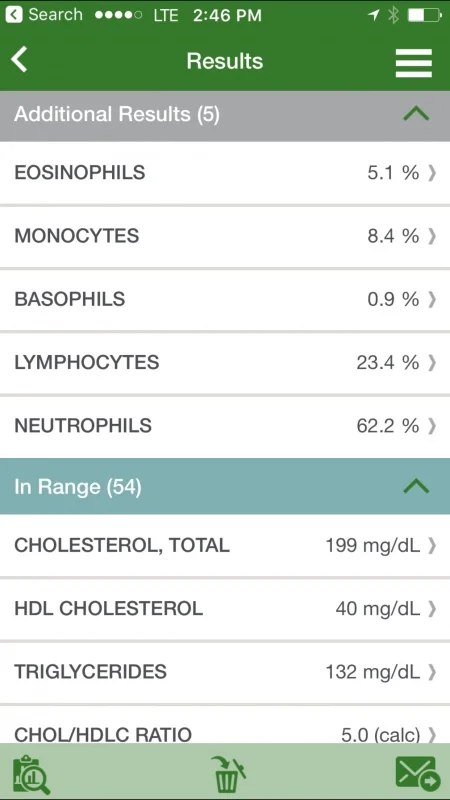Screen dimensions: 450x800
Task: Open HDL CHOLESTEROL 40 mg/dL row
Action: 225,609
